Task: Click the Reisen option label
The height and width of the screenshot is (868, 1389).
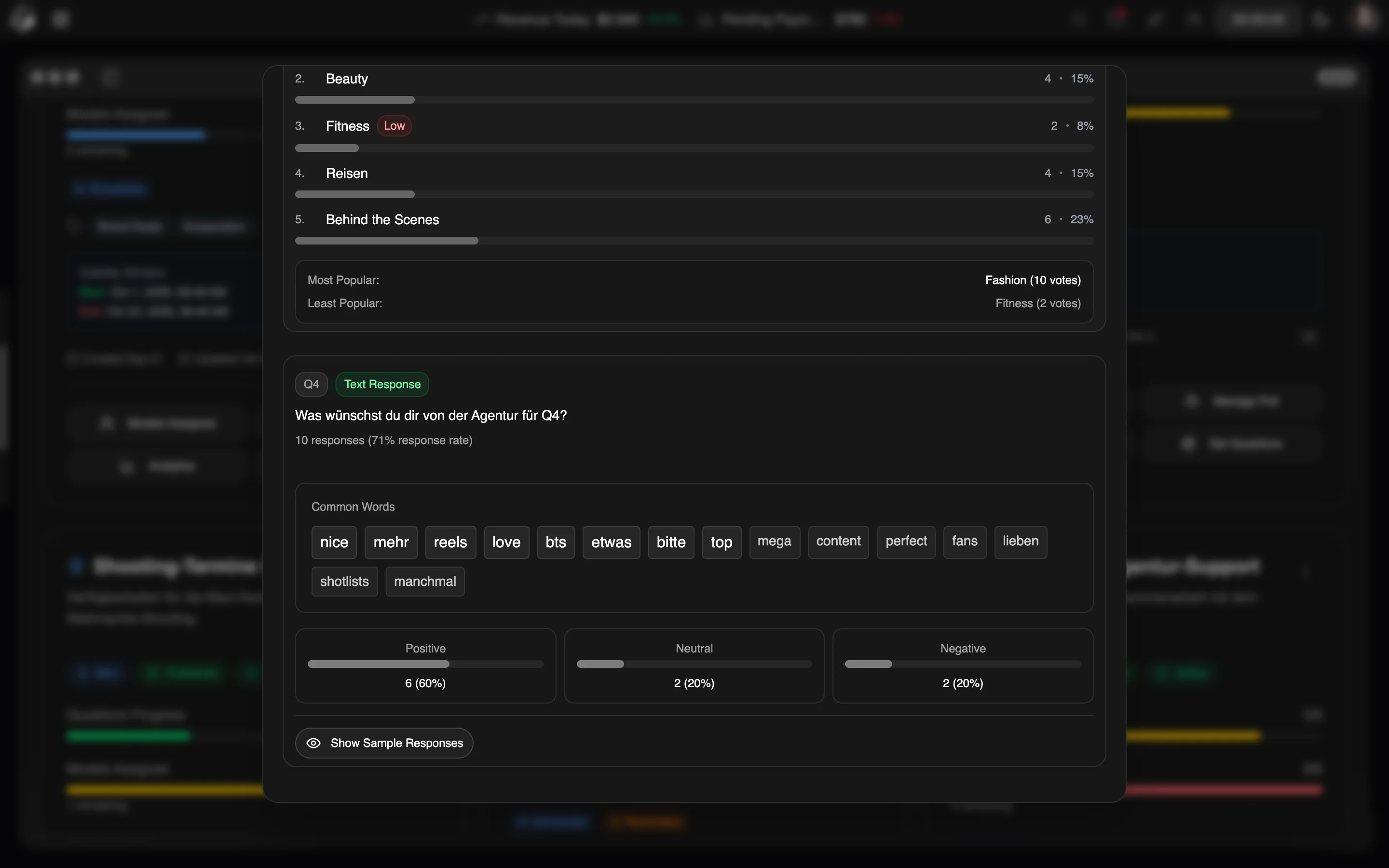Action: tap(347, 173)
